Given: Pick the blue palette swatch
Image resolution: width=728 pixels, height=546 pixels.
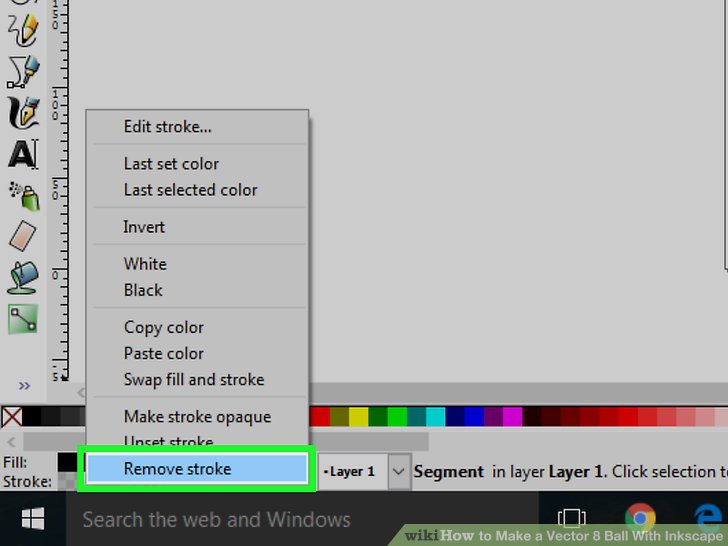Looking at the screenshot, I should [x=474, y=416].
